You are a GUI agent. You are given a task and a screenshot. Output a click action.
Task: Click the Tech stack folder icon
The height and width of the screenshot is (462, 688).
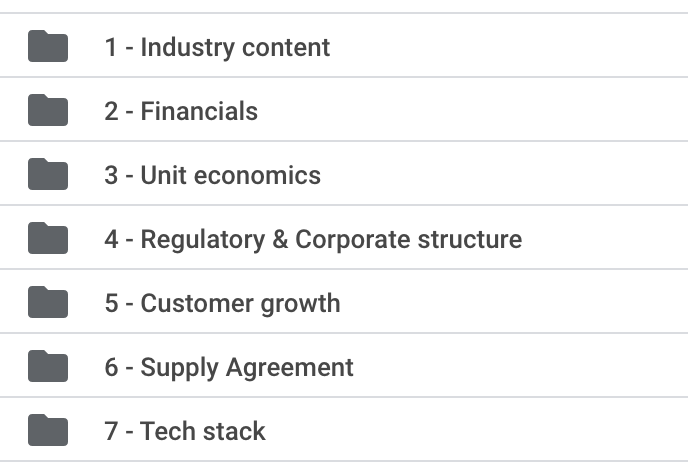click(x=48, y=430)
